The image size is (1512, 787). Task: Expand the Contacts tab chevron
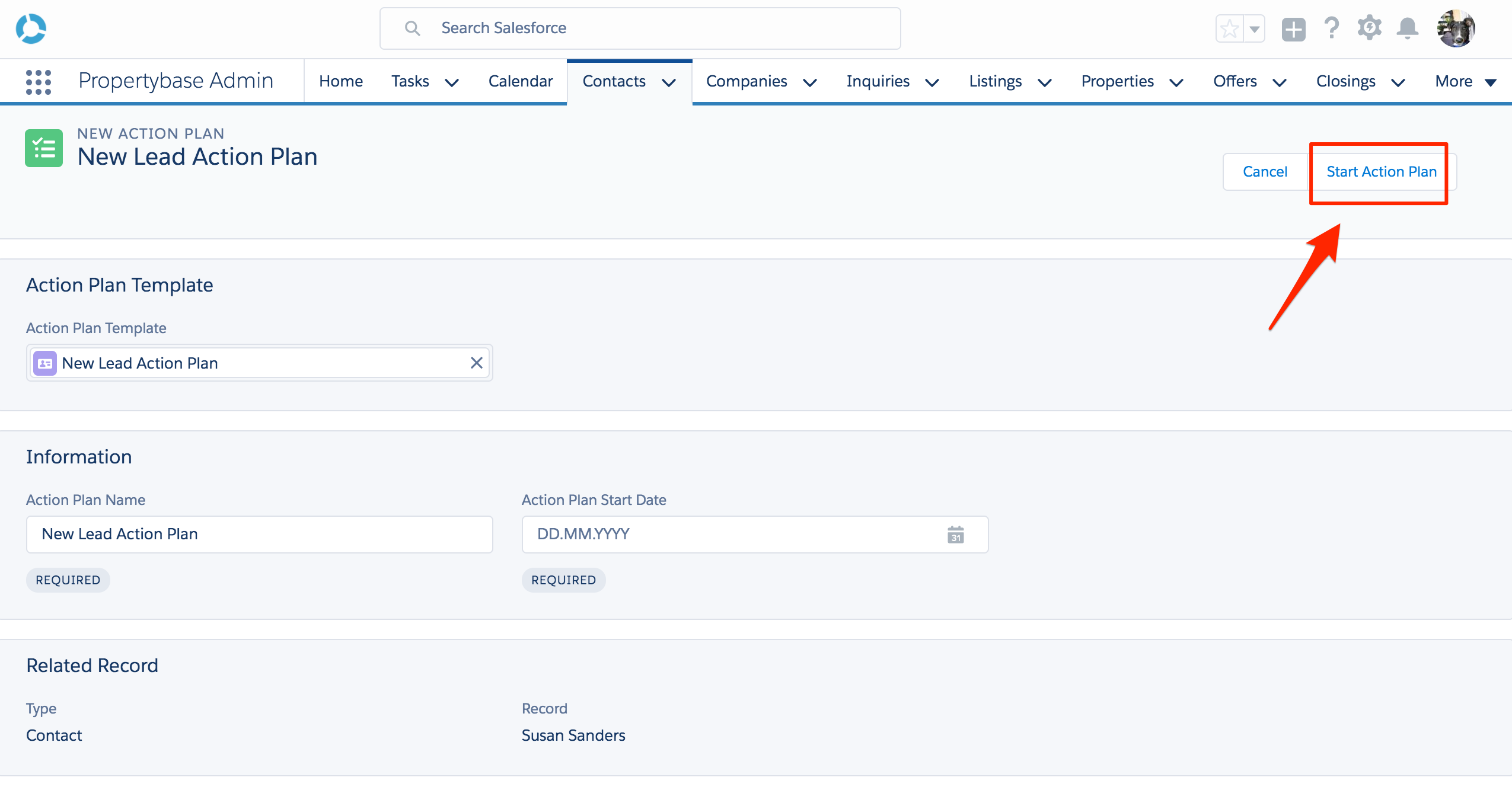pos(669,82)
